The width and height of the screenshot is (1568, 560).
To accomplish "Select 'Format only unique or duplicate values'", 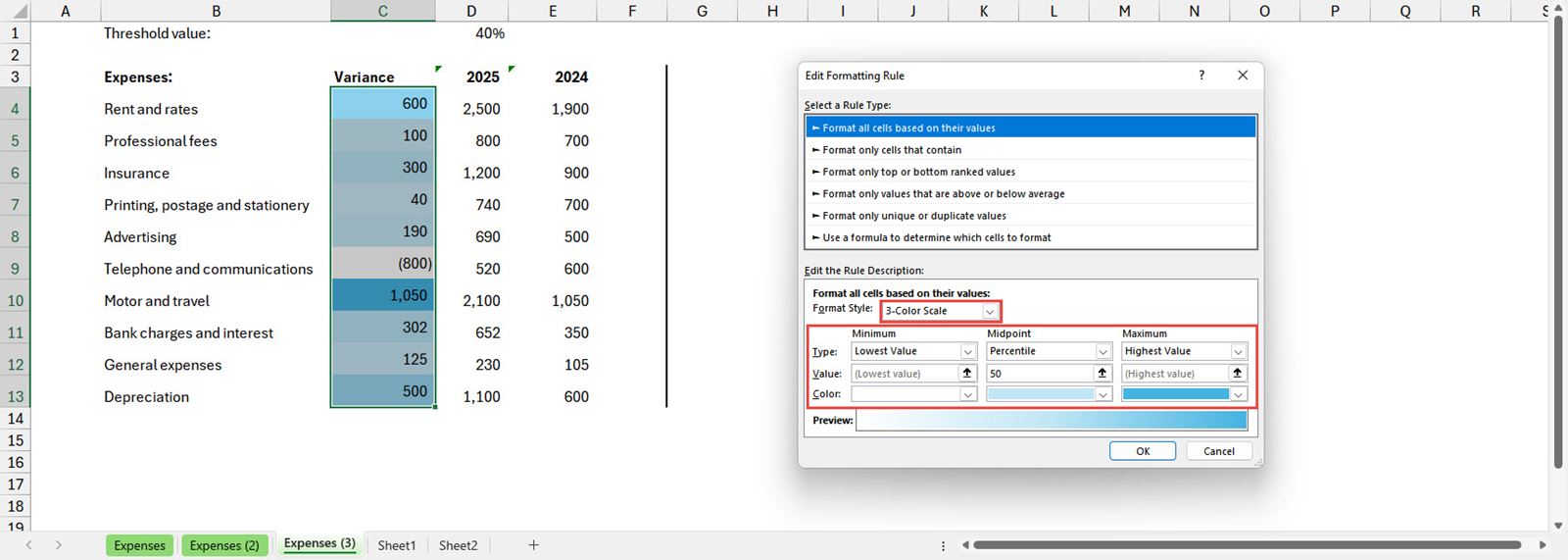I will [1031, 216].
